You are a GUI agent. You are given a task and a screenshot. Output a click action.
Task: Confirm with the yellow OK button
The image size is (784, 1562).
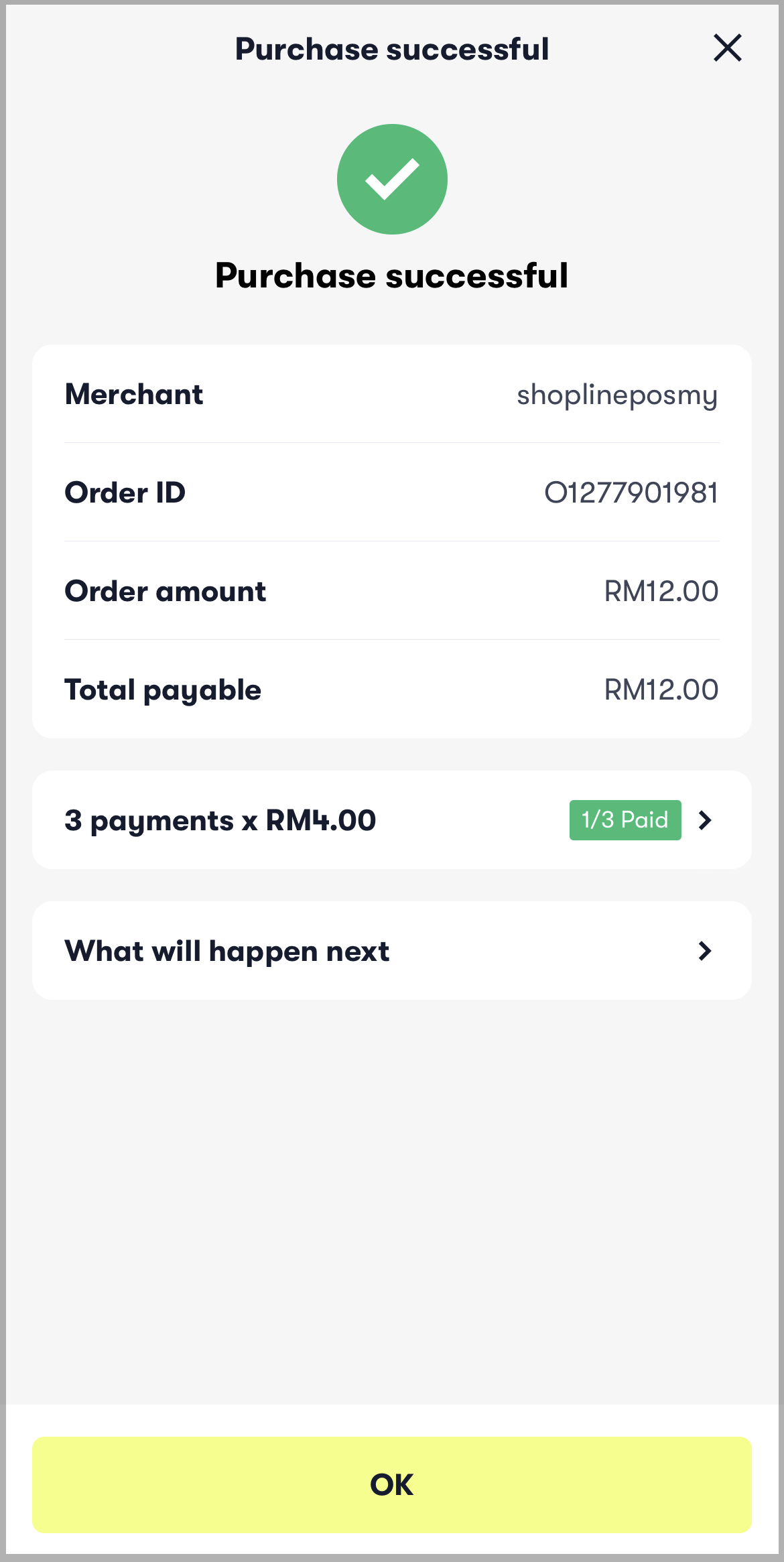[392, 1484]
